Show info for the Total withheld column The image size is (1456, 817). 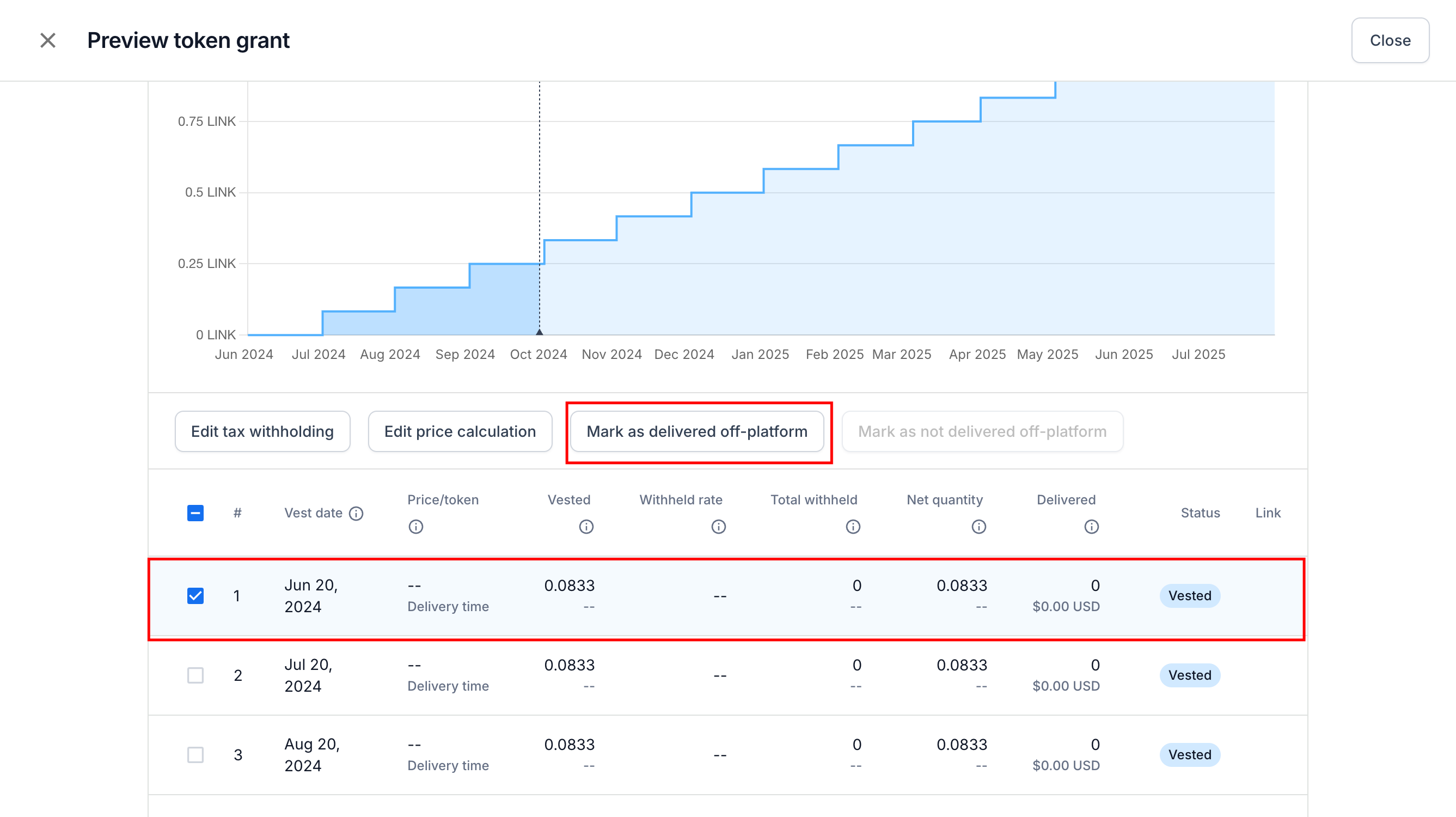pyautogui.click(x=853, y=527)
